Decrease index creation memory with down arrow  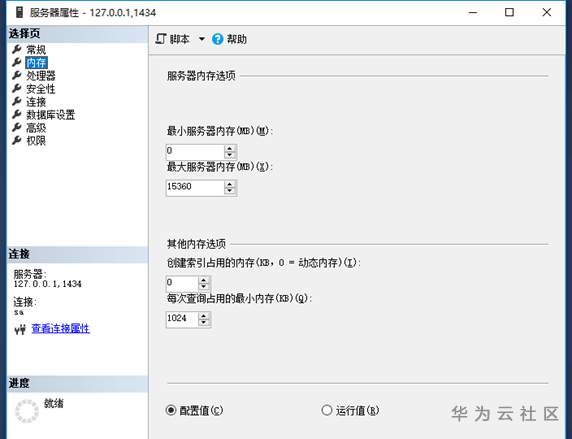204,287
